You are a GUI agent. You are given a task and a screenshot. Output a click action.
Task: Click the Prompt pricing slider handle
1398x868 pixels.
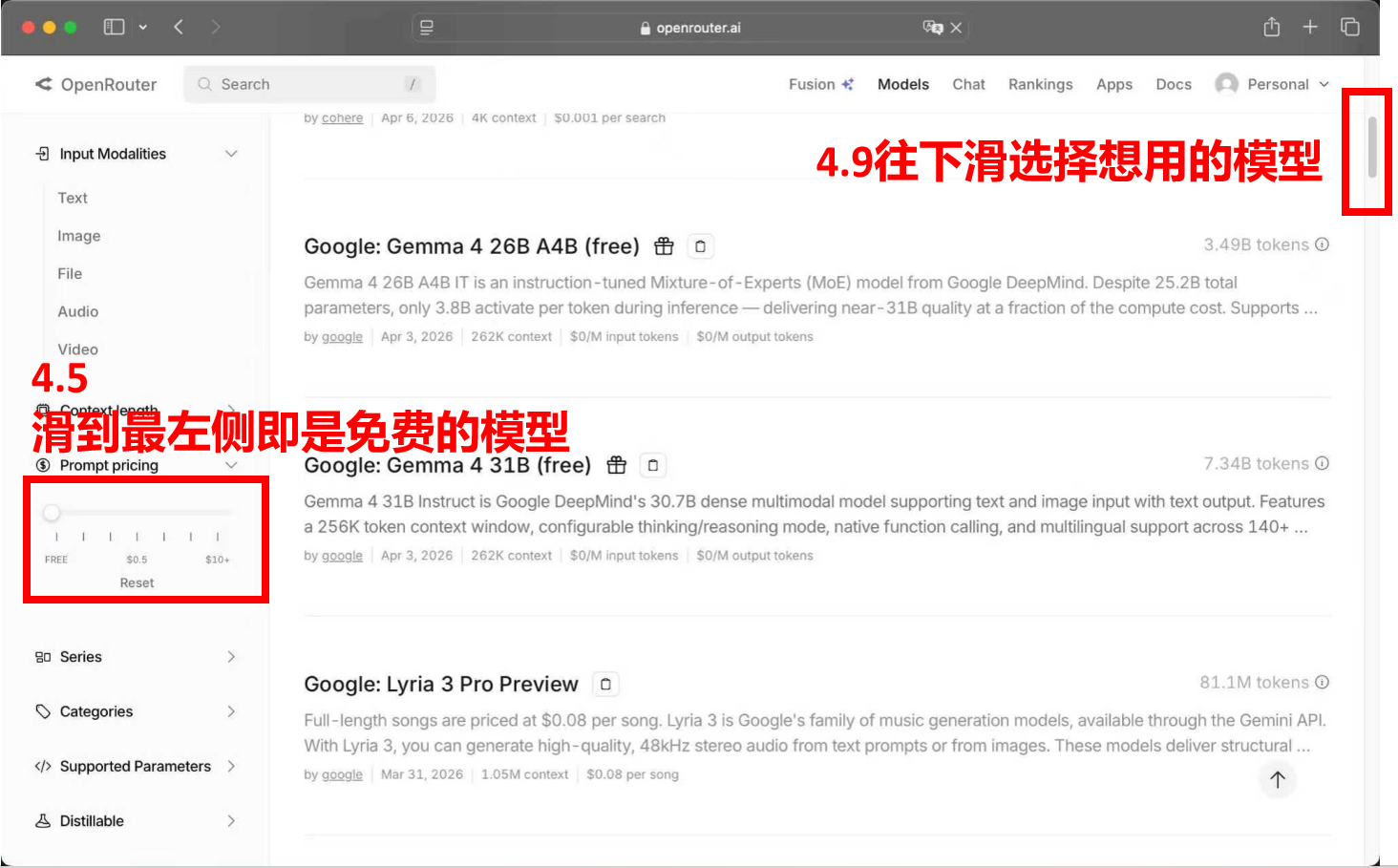52,512
